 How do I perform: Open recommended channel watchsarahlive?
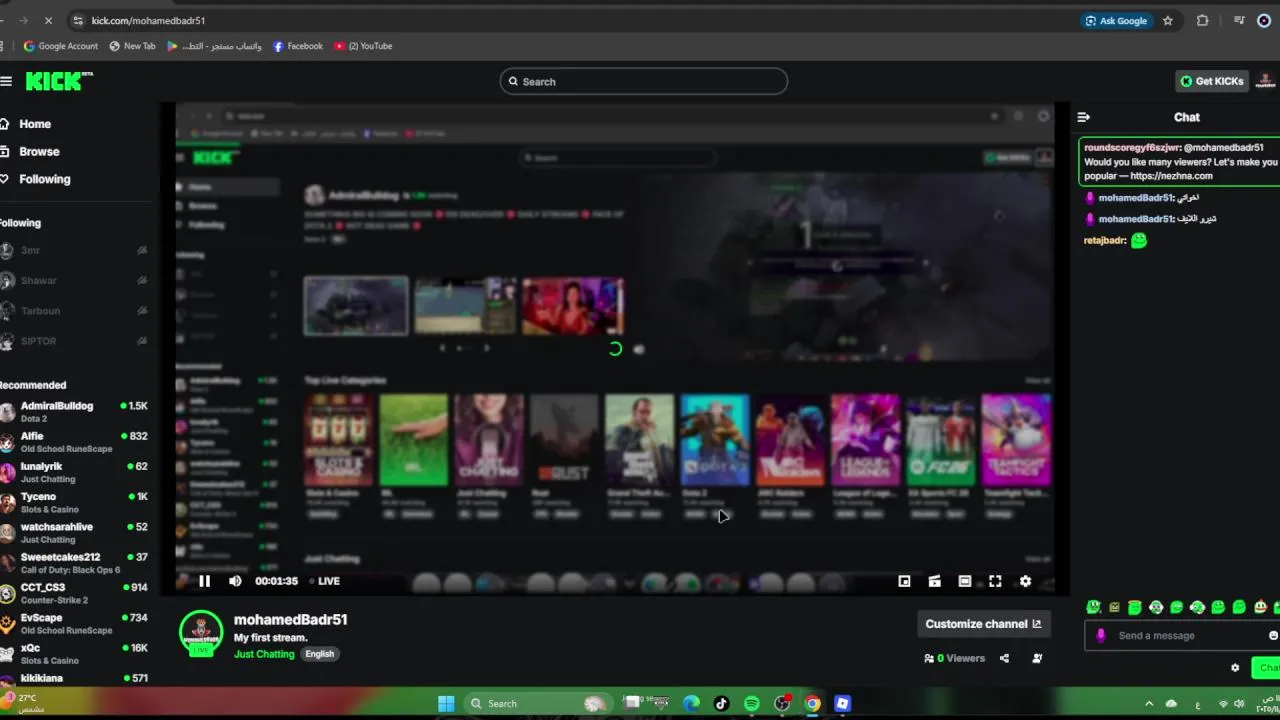tap(75, 533)
